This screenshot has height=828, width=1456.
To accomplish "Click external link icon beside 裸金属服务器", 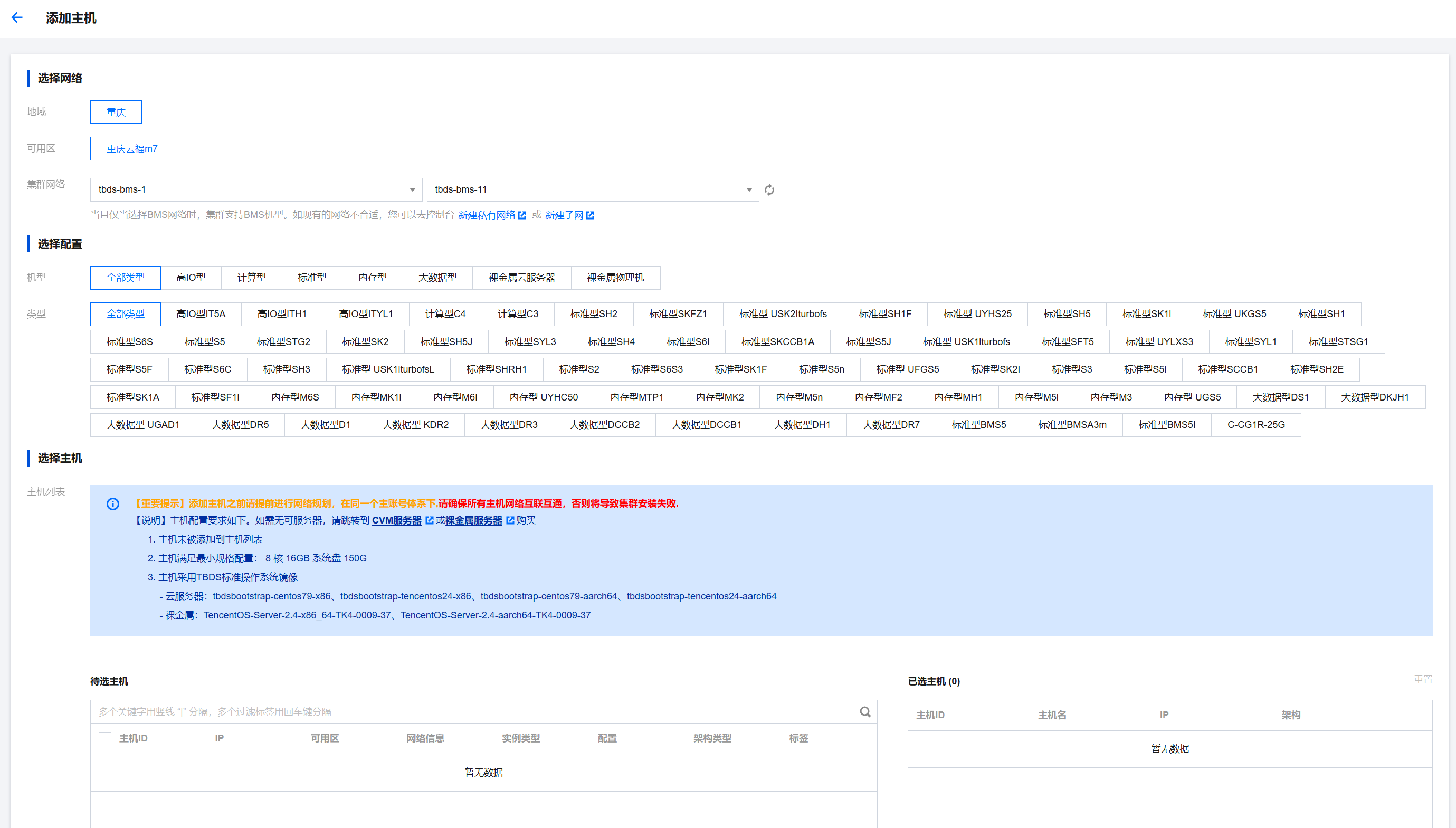I will (510, 520).
